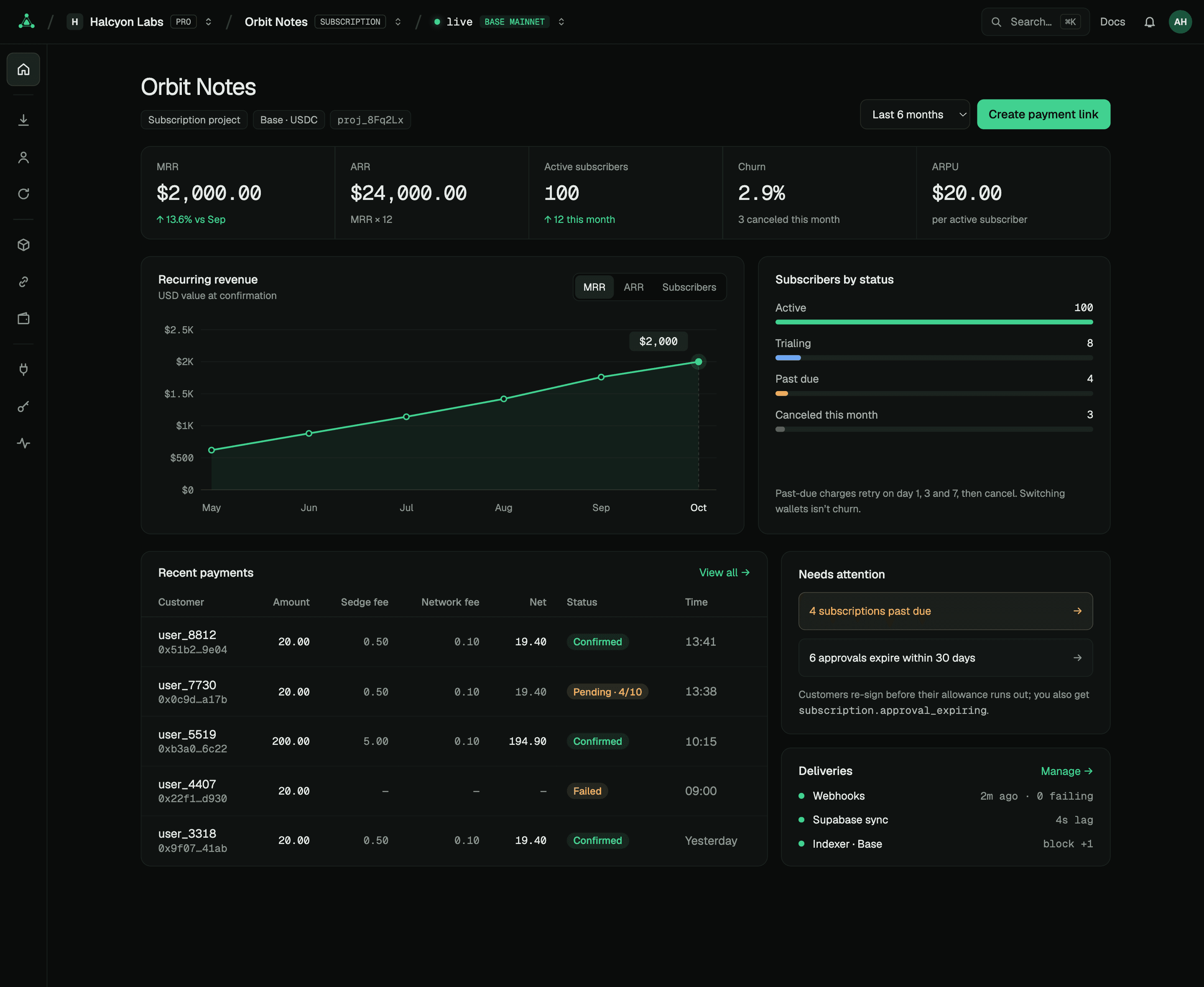Viewport: 1204px width, 987px height.
Task: Click the proj_8Fq2Lx project ID chip
Action: (x=370, y=120)
